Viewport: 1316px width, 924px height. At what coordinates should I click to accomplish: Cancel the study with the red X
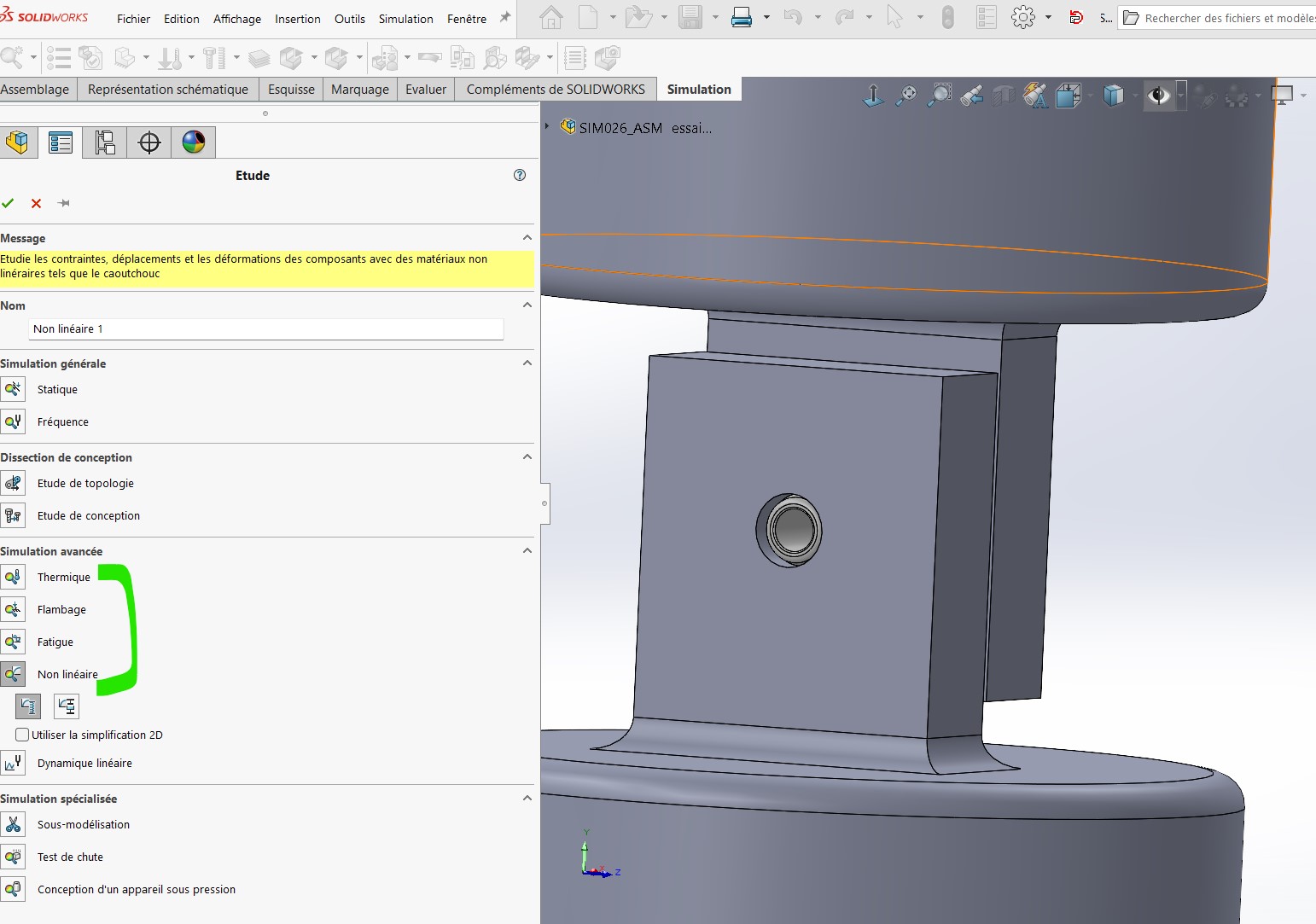(36, 203)
